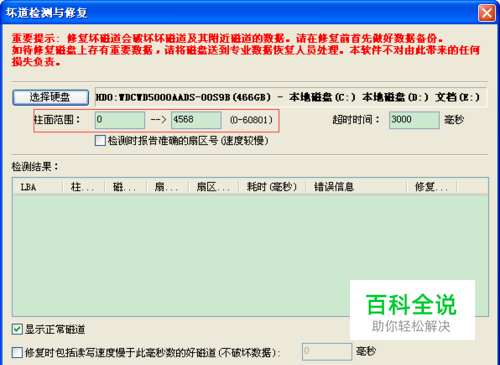
Task: Click the 柱面范围 label
Action: (x=57, y=119)
